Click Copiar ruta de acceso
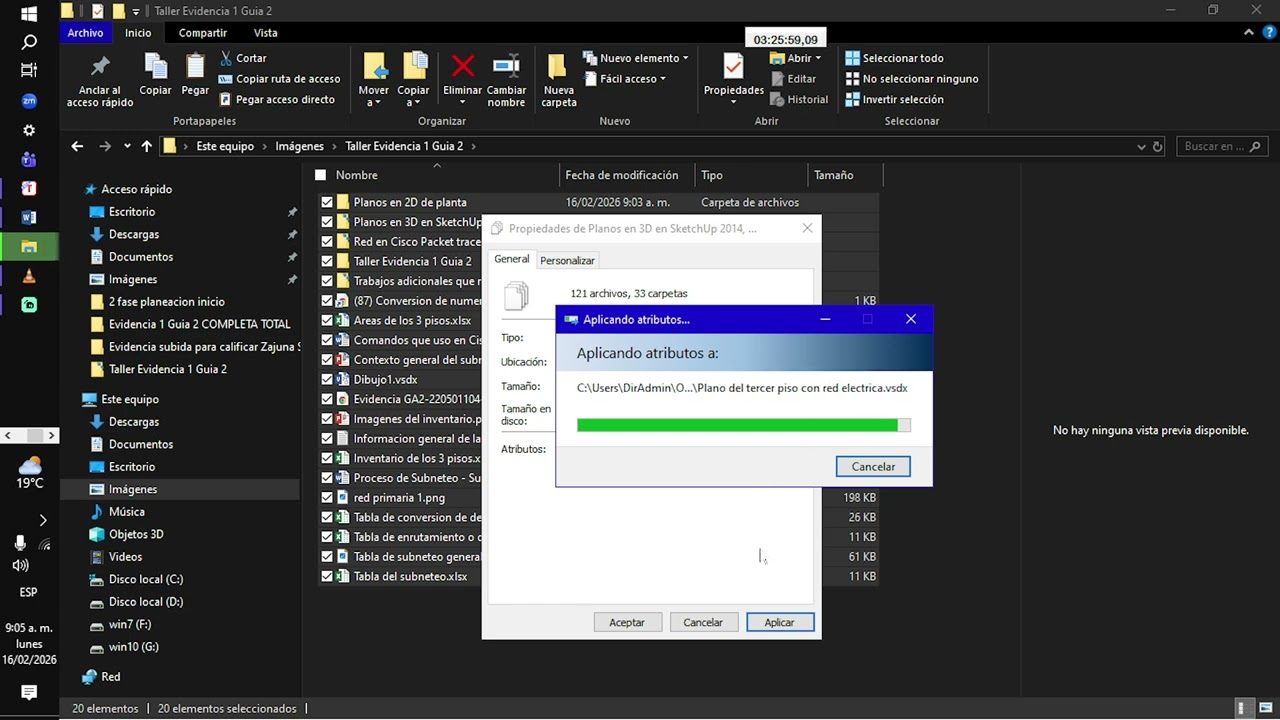 pyautogui.click(x=279, y=79)
